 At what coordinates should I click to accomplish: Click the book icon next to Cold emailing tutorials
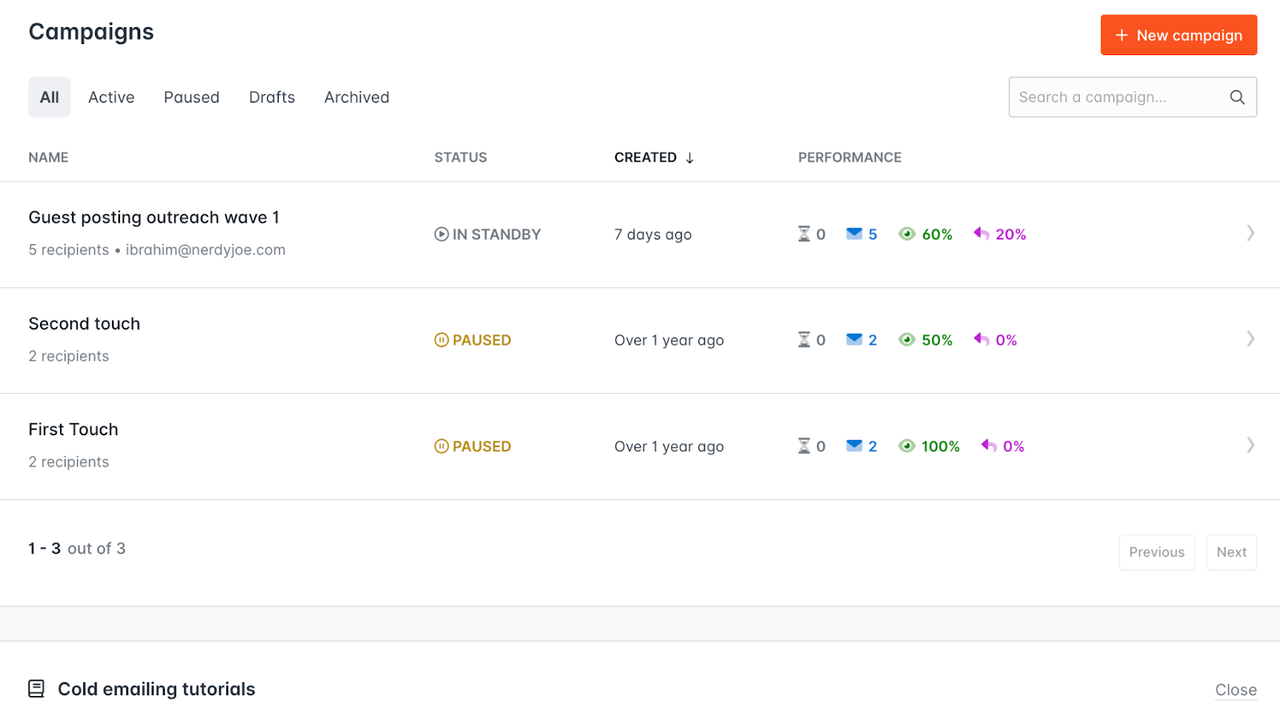36,689
